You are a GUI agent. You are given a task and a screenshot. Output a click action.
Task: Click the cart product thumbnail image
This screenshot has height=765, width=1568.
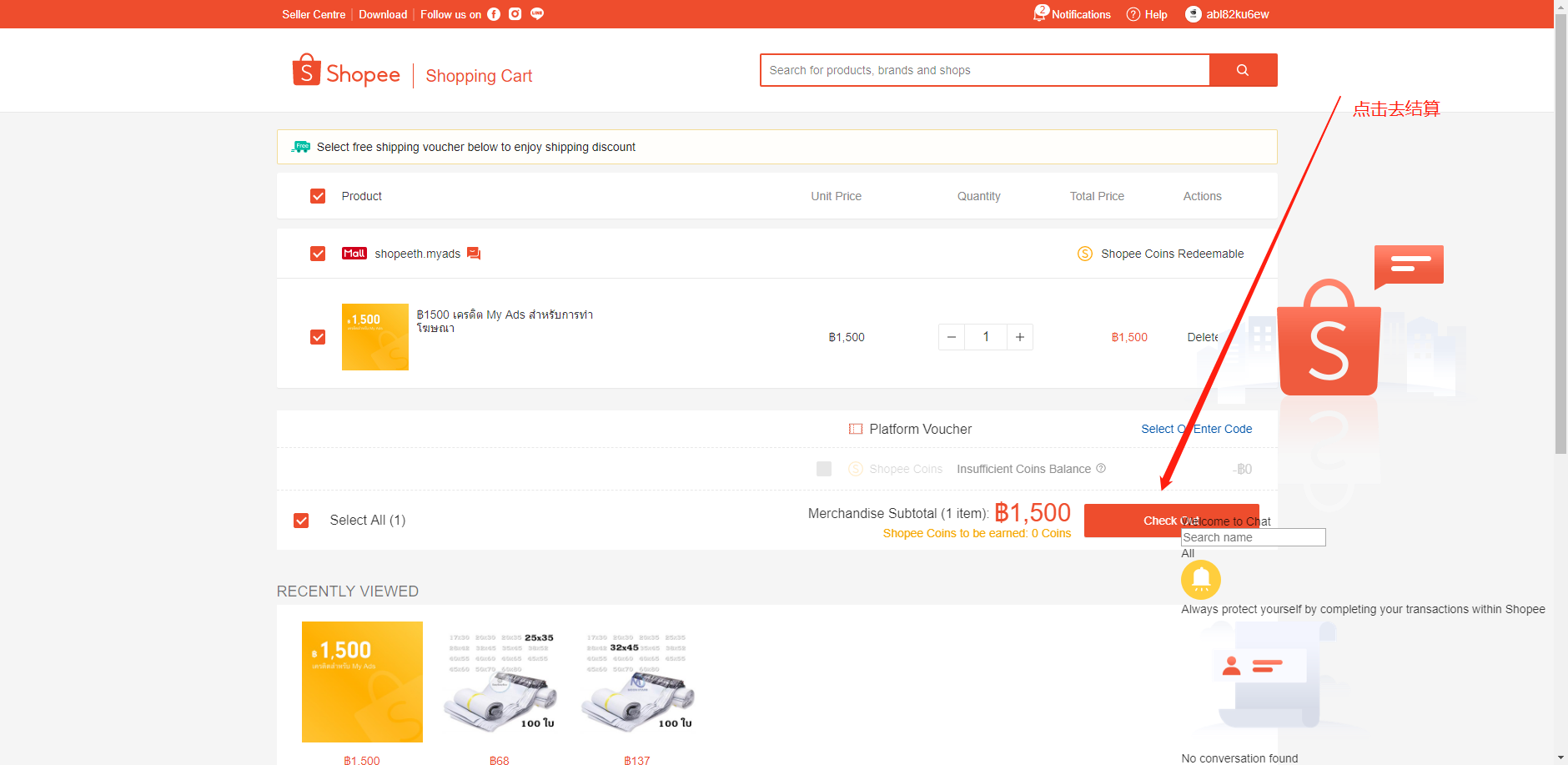click(x=375, y=337)
